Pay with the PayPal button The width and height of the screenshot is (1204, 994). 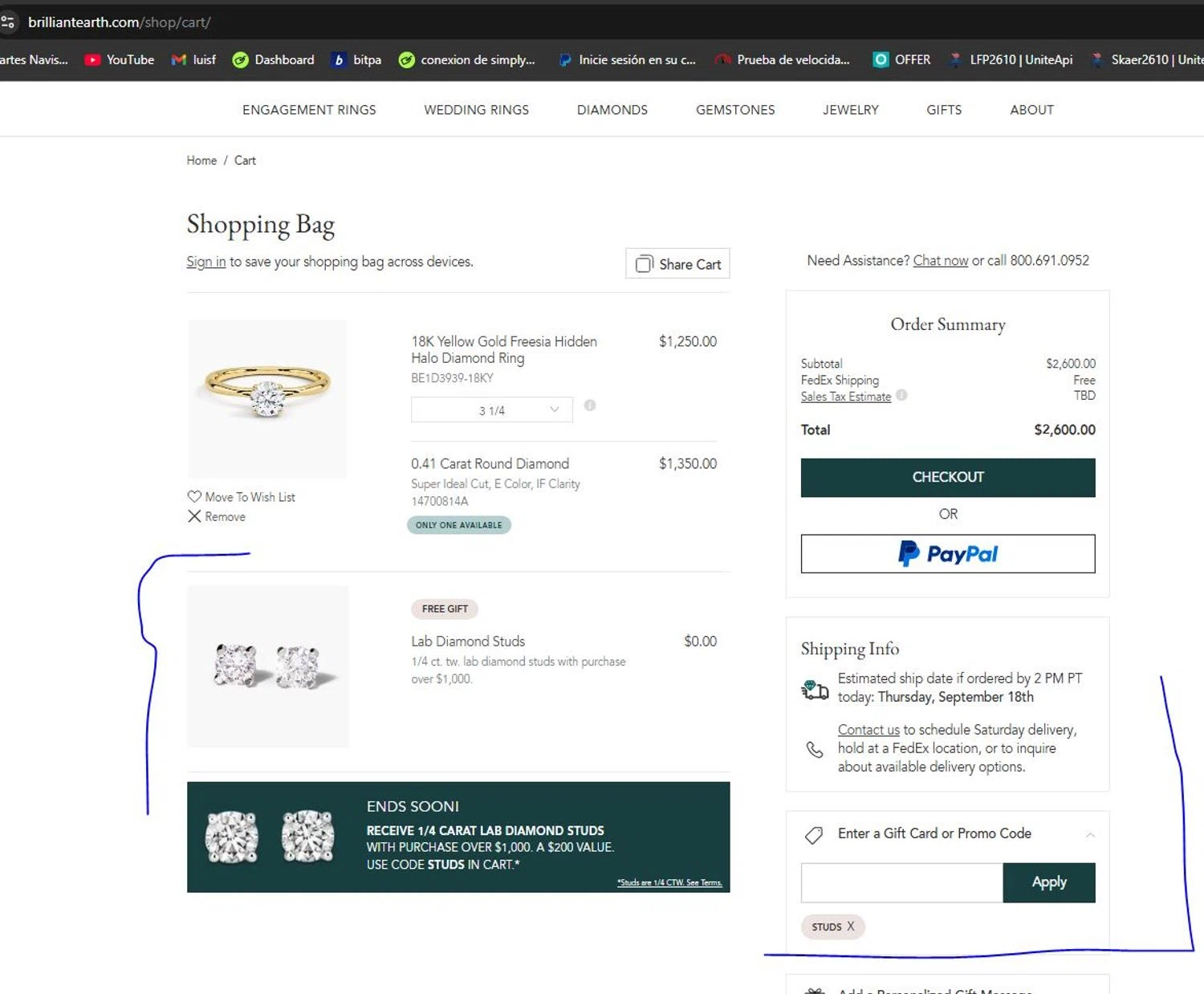(x=948, y=554)
